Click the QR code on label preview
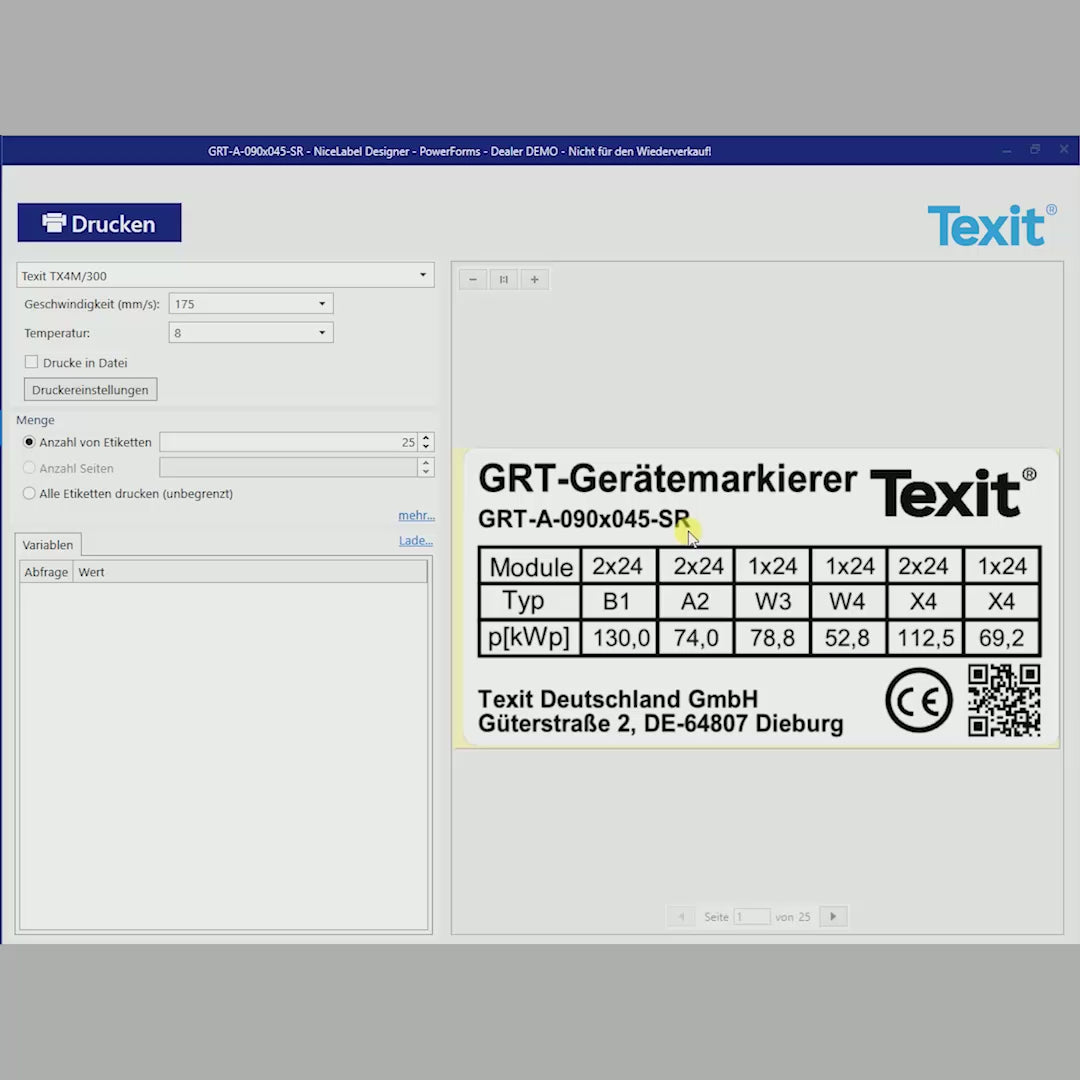This screenshot has width=1080, height=1080. pyautogui.click(x=1004, y=700)
